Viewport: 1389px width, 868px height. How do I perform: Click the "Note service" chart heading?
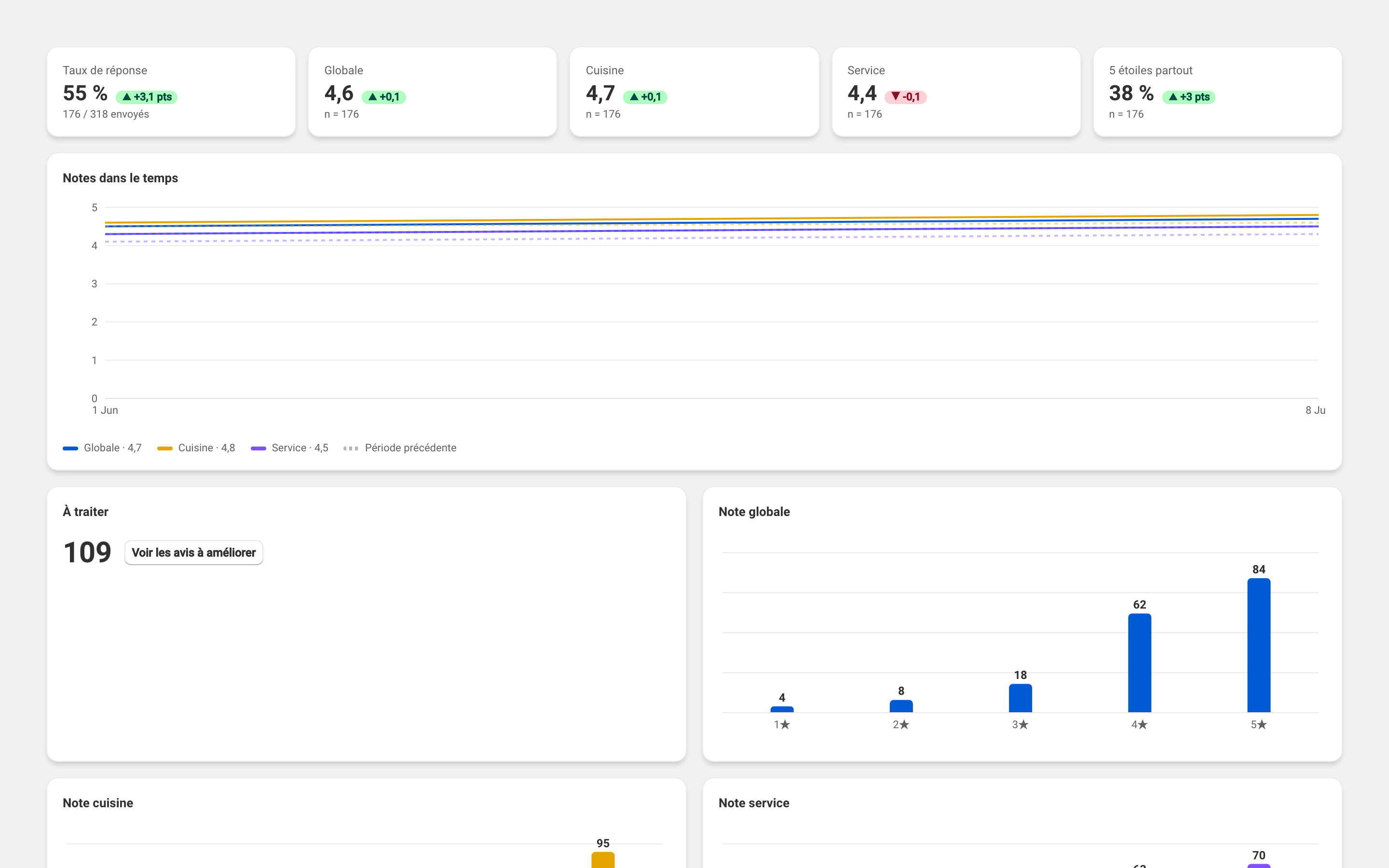[x=754, y=802]
